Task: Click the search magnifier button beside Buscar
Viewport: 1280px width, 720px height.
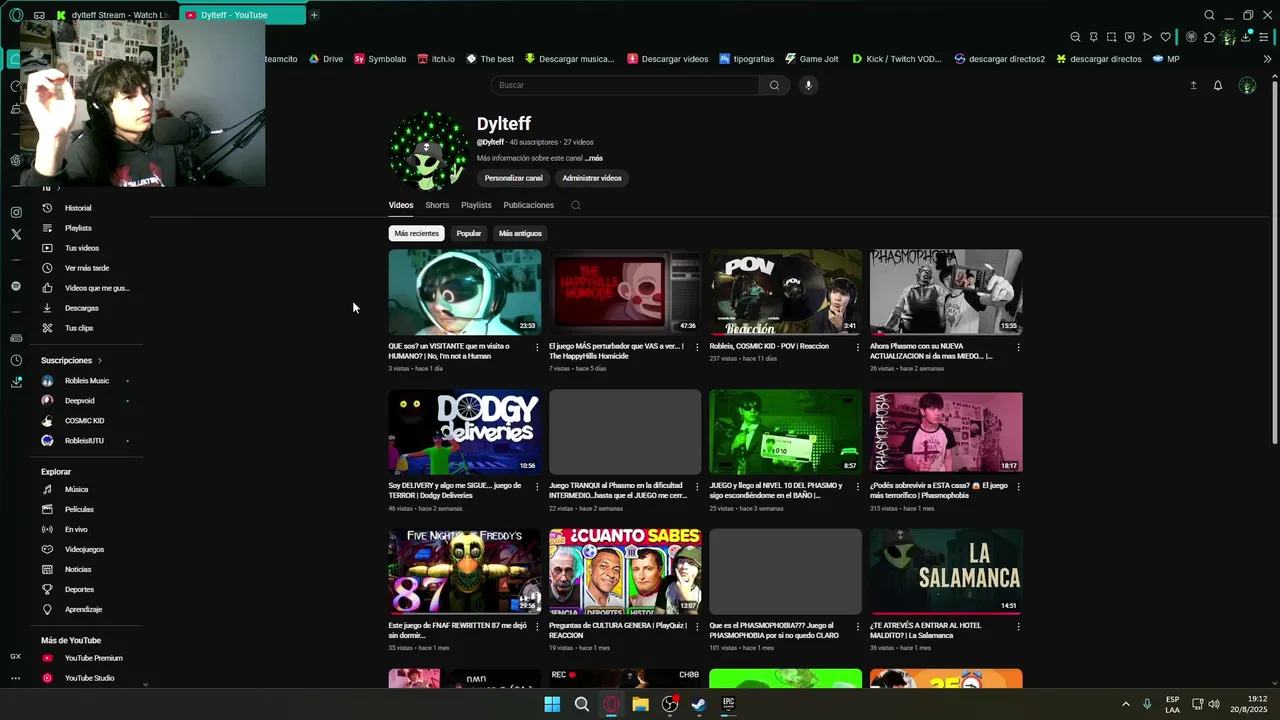Action: pyautogui.click(x=774, y=85)
